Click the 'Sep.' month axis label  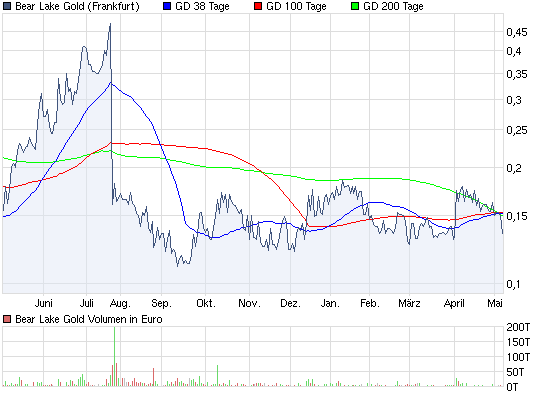[x=161, y=304]
